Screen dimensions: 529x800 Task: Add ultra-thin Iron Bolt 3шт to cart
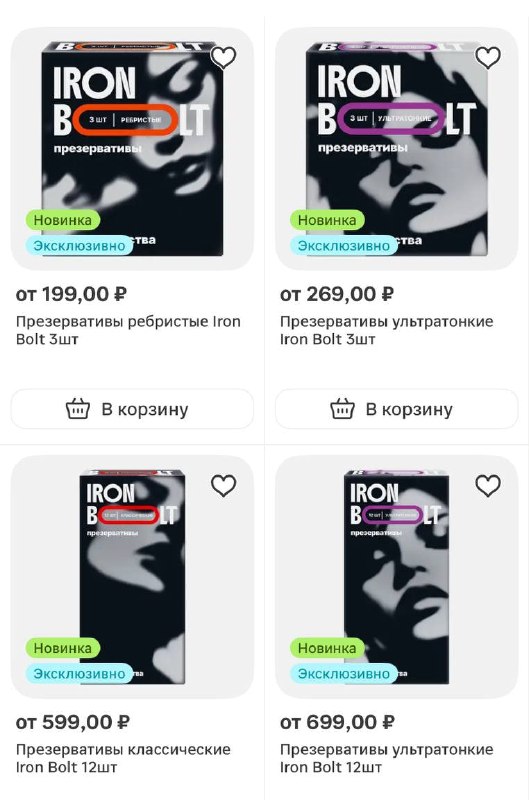tap(396, 409)
